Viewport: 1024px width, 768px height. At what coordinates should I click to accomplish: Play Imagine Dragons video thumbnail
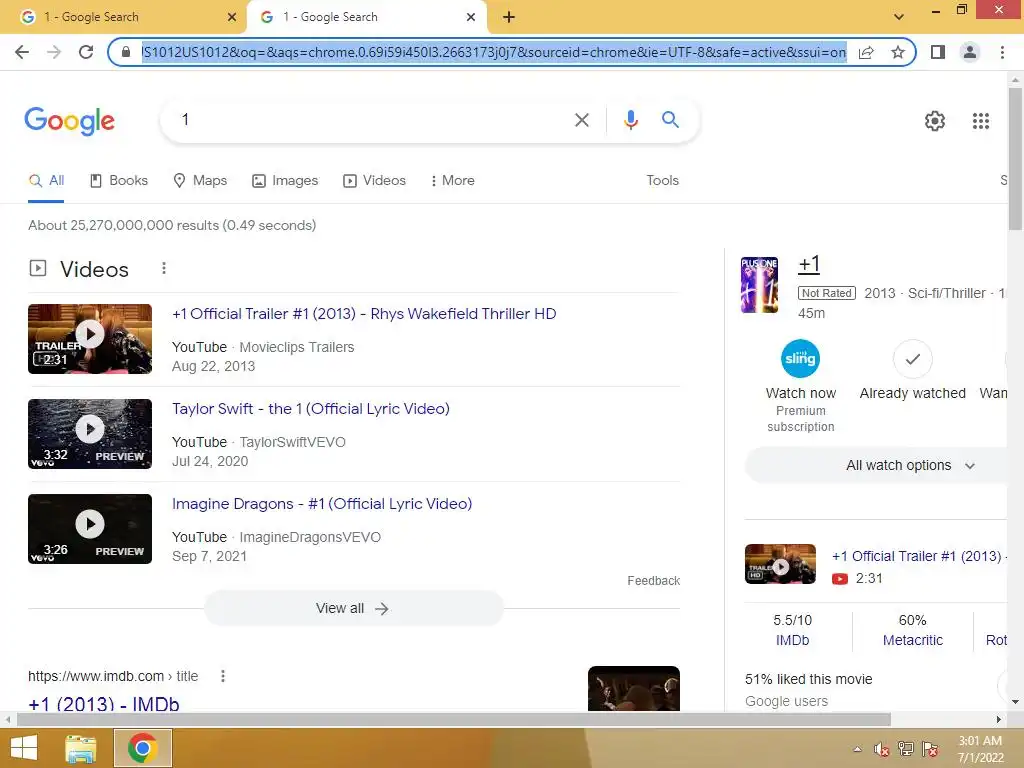[90, 529]
